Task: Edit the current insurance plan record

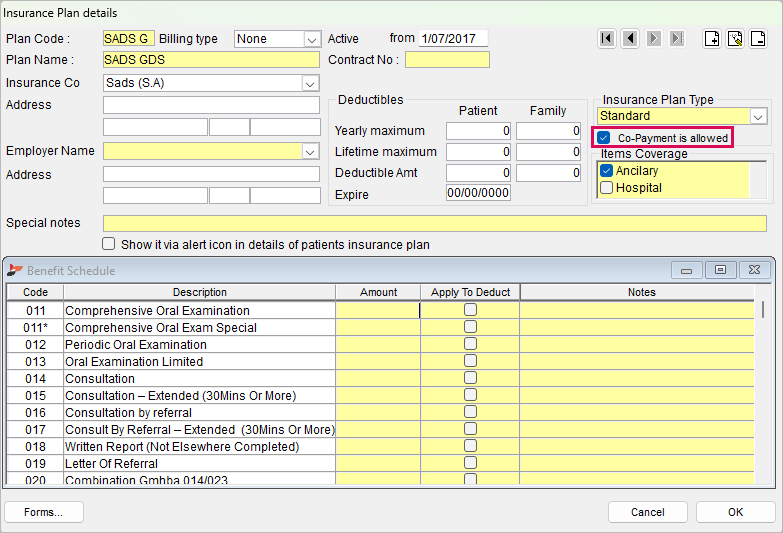Action: (735, 38)
